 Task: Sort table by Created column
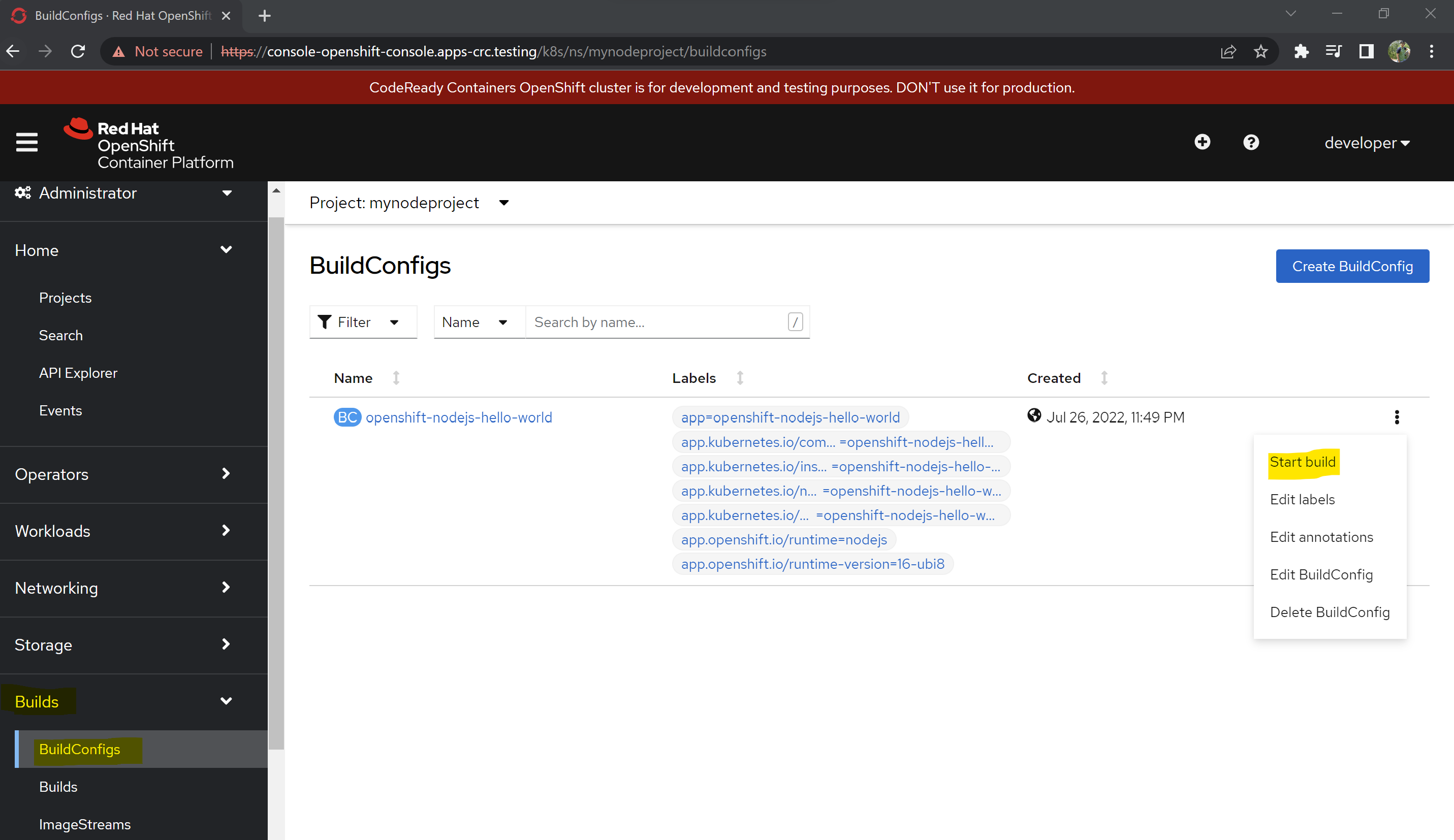(x=1054, y=378)
